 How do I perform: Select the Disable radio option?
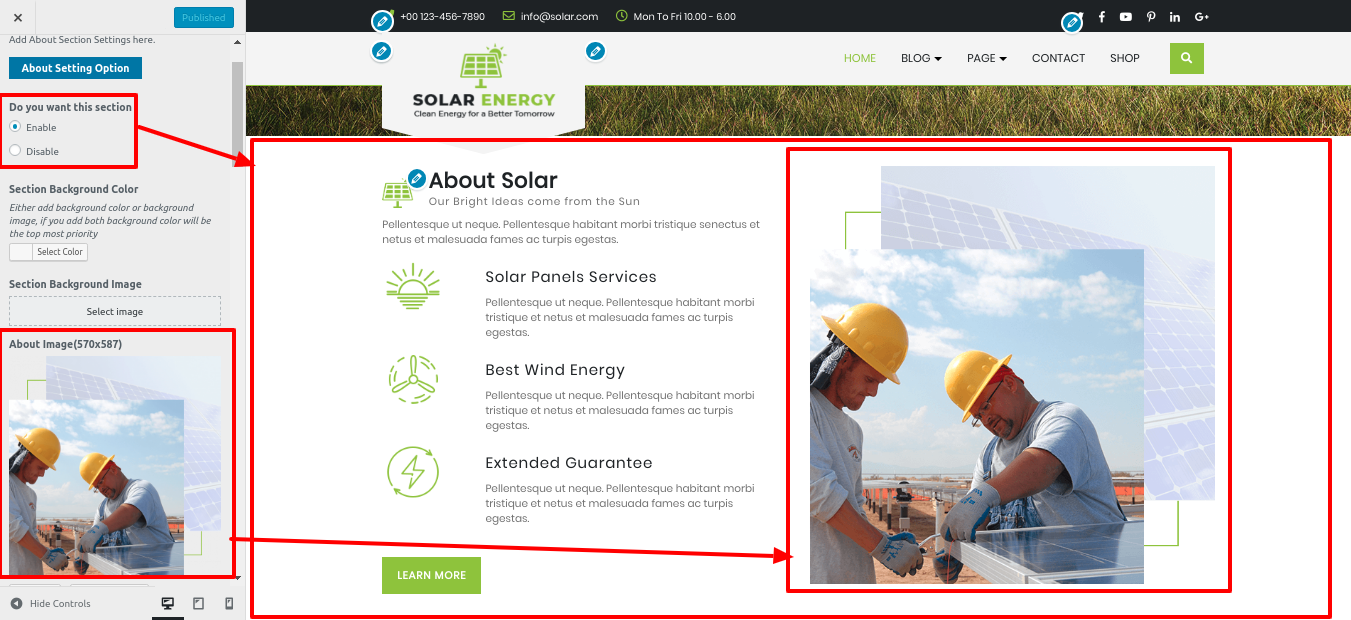[x=15, y=151]
